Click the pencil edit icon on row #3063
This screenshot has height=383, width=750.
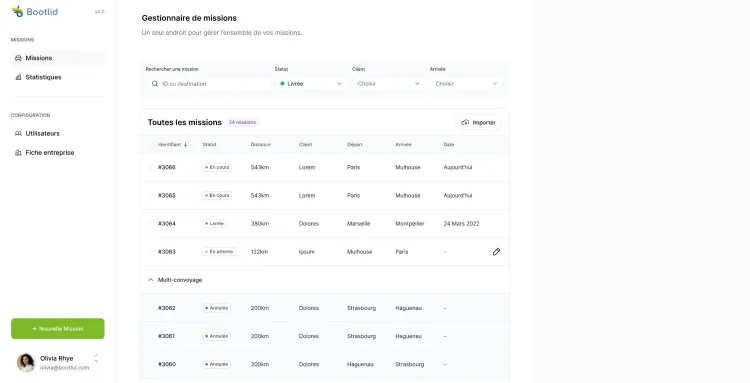tap(496, 252)
